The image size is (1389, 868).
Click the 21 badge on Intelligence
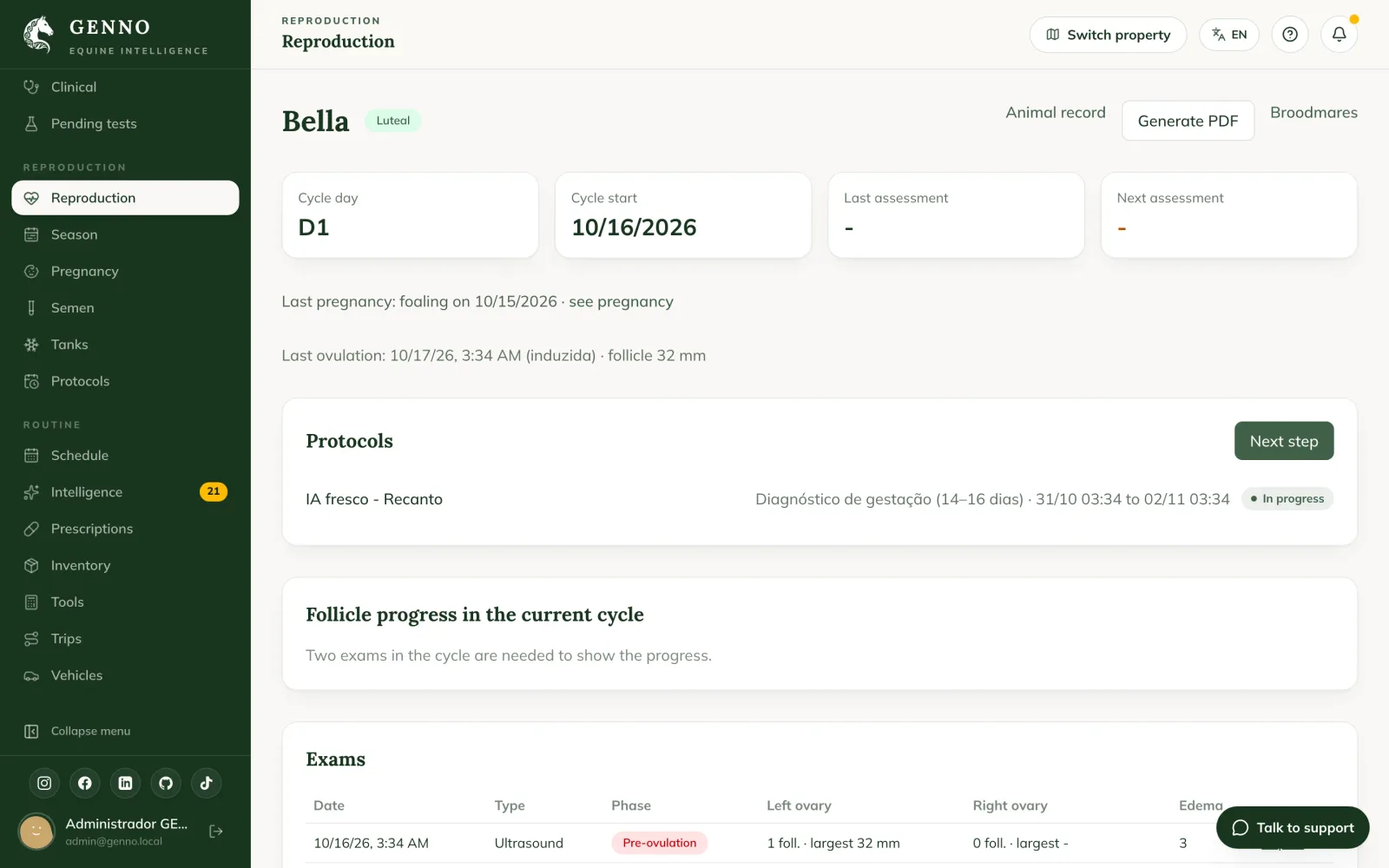(214, 492)
